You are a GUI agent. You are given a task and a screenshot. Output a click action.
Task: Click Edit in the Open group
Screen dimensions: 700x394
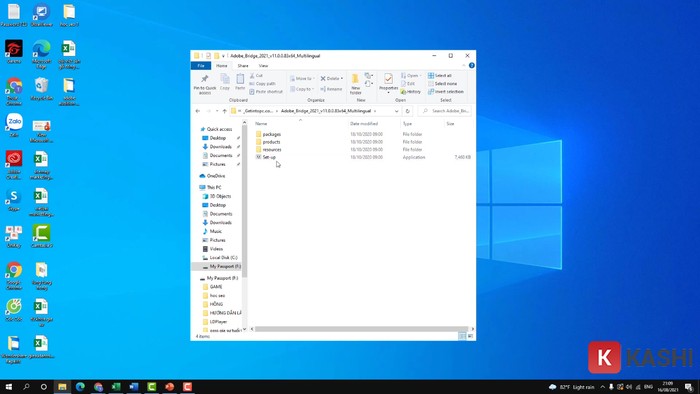point(408,84)
